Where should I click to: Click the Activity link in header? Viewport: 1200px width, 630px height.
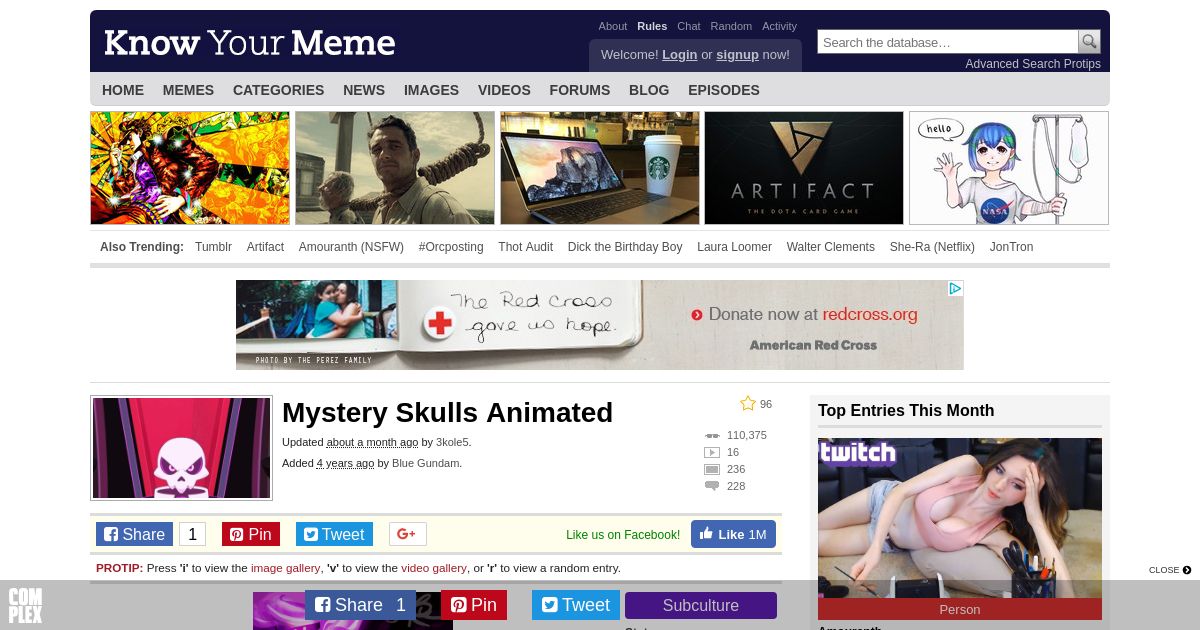point(780,26)
